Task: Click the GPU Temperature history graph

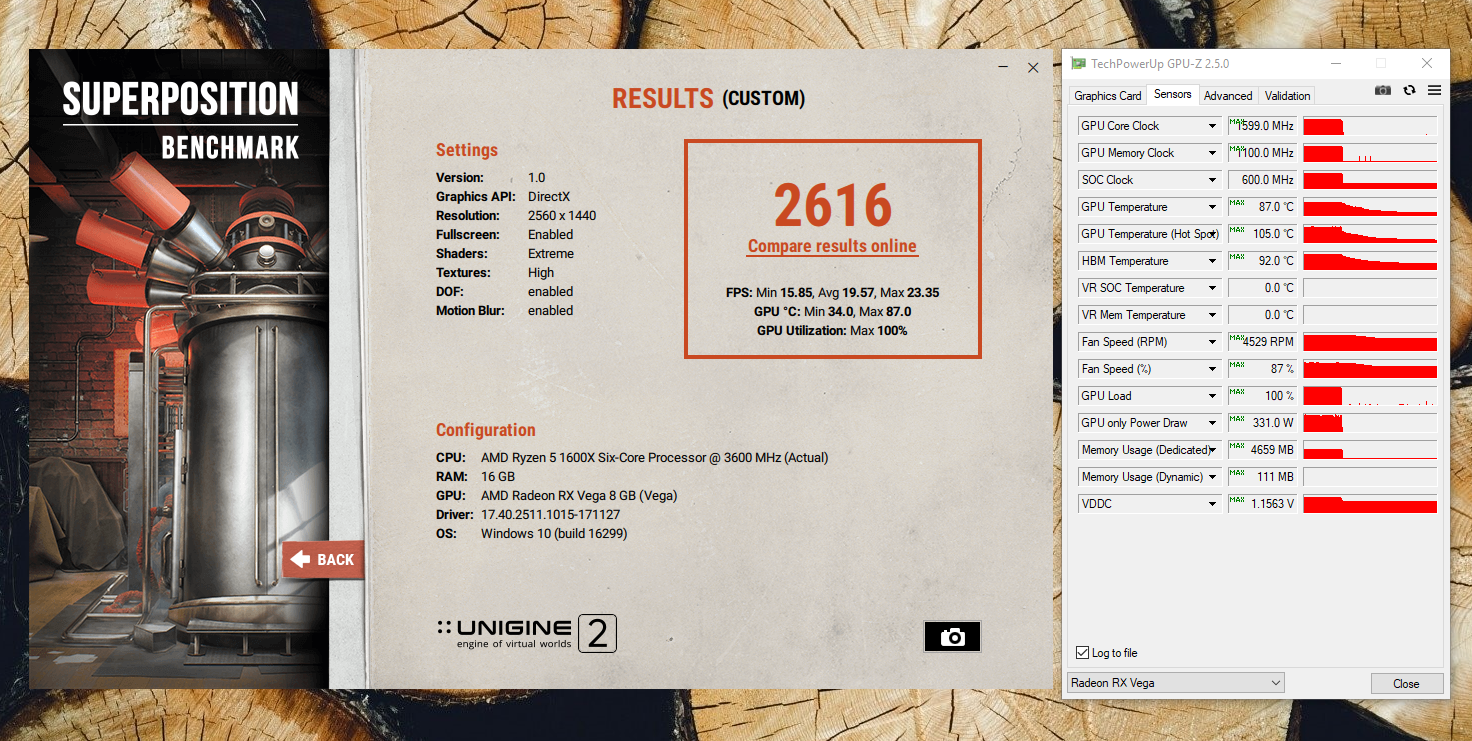Action: click(x=1370, y=207)
